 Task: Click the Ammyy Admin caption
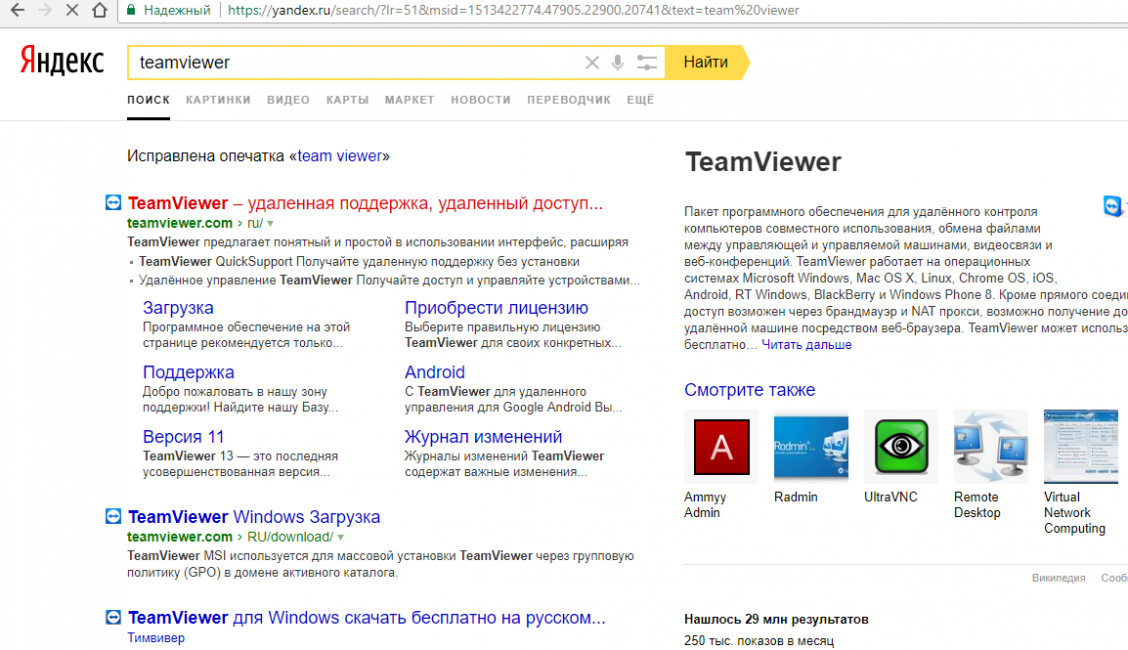coord(705,505)
